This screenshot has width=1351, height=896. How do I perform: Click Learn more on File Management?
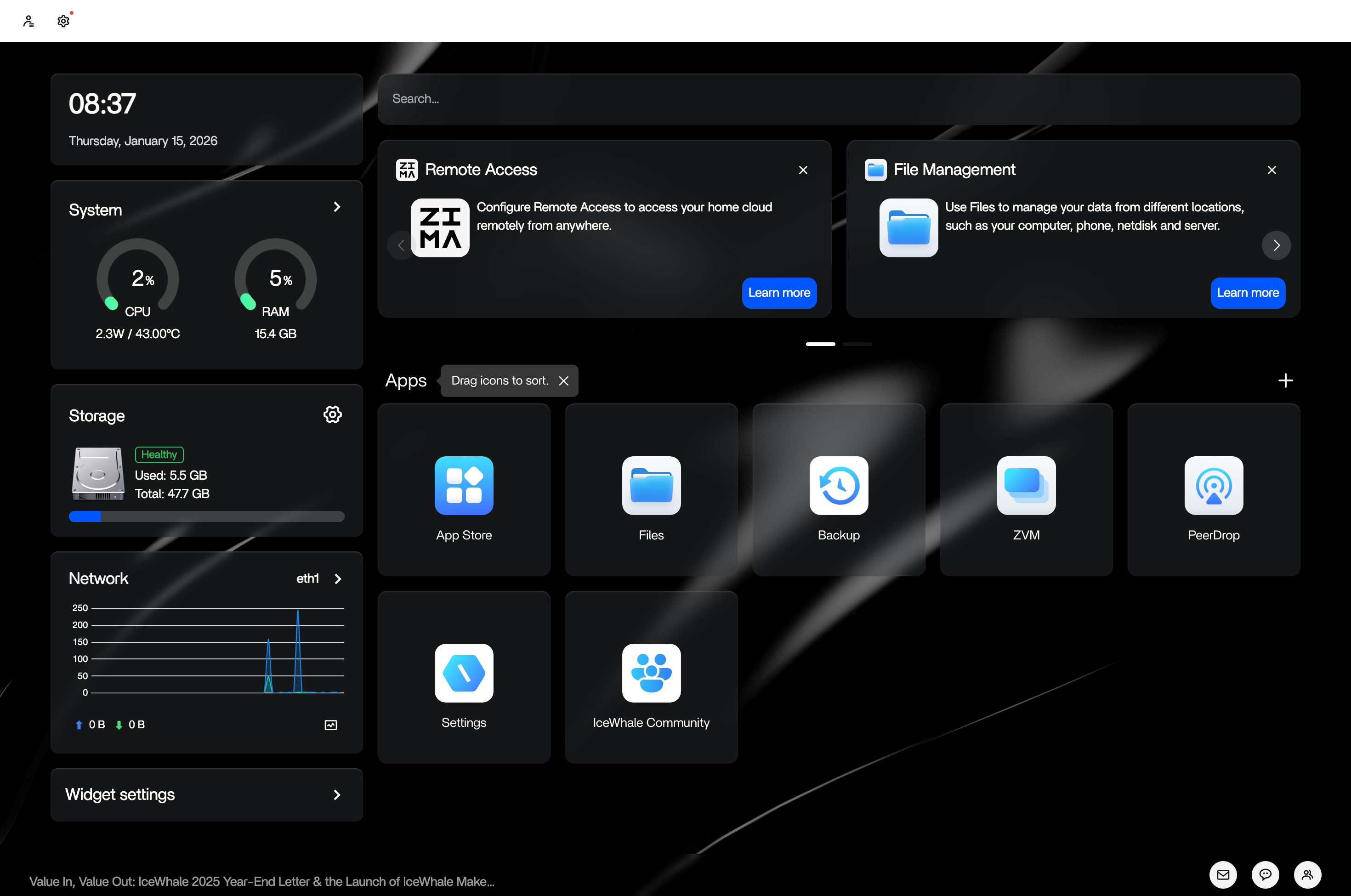[1248, 293]
